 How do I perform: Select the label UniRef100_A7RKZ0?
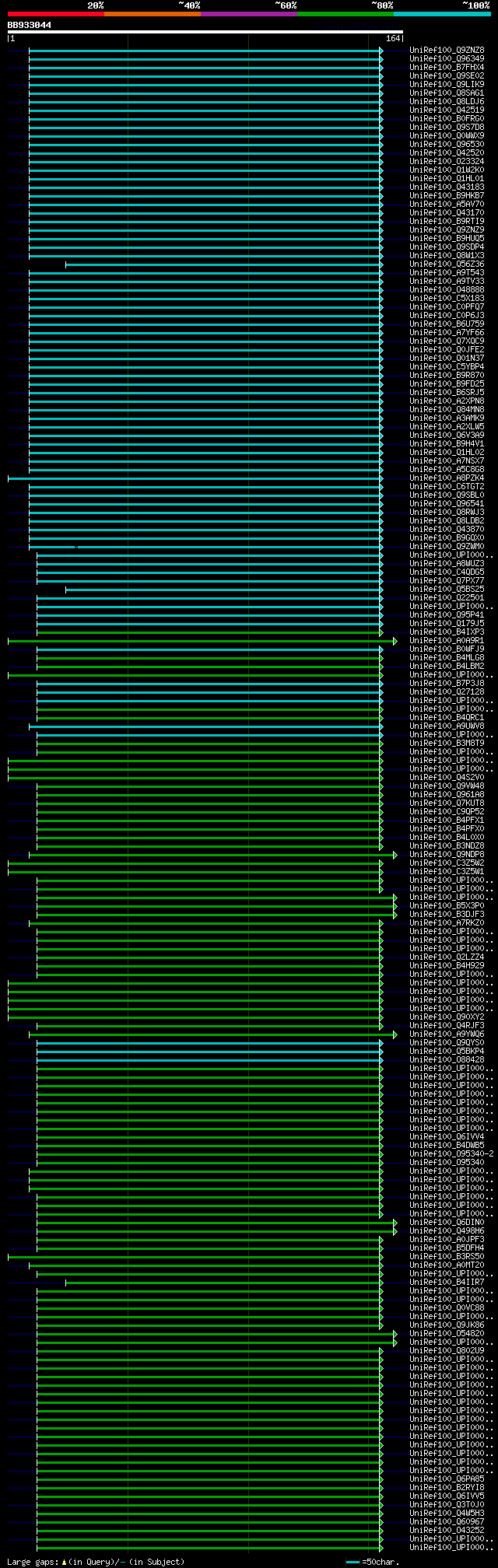[447, 923]
